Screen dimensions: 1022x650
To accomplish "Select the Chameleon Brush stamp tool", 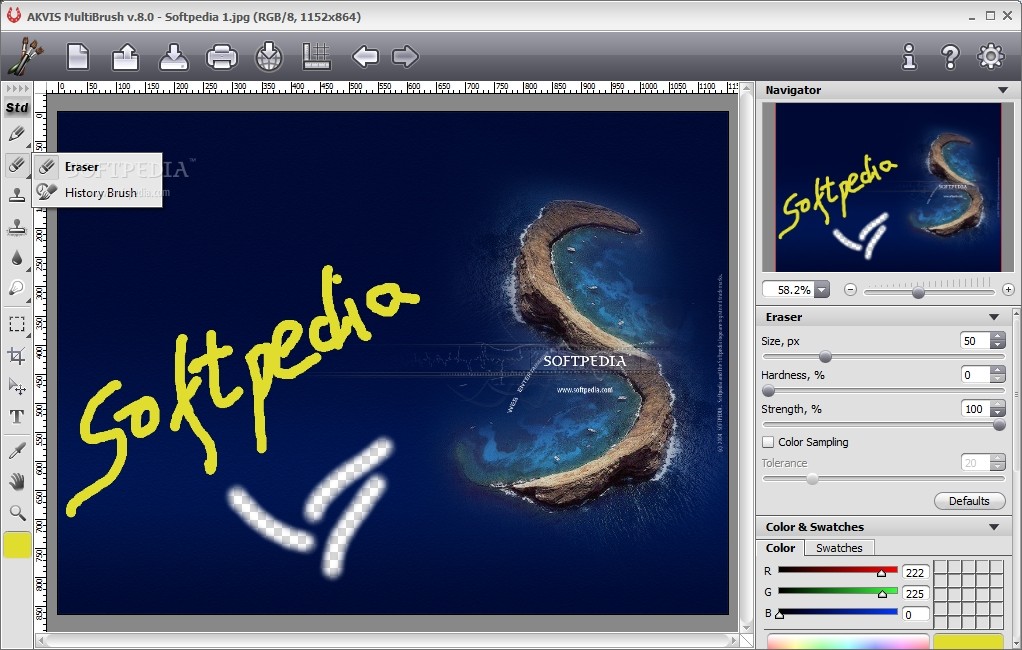I will coord(17,226).
